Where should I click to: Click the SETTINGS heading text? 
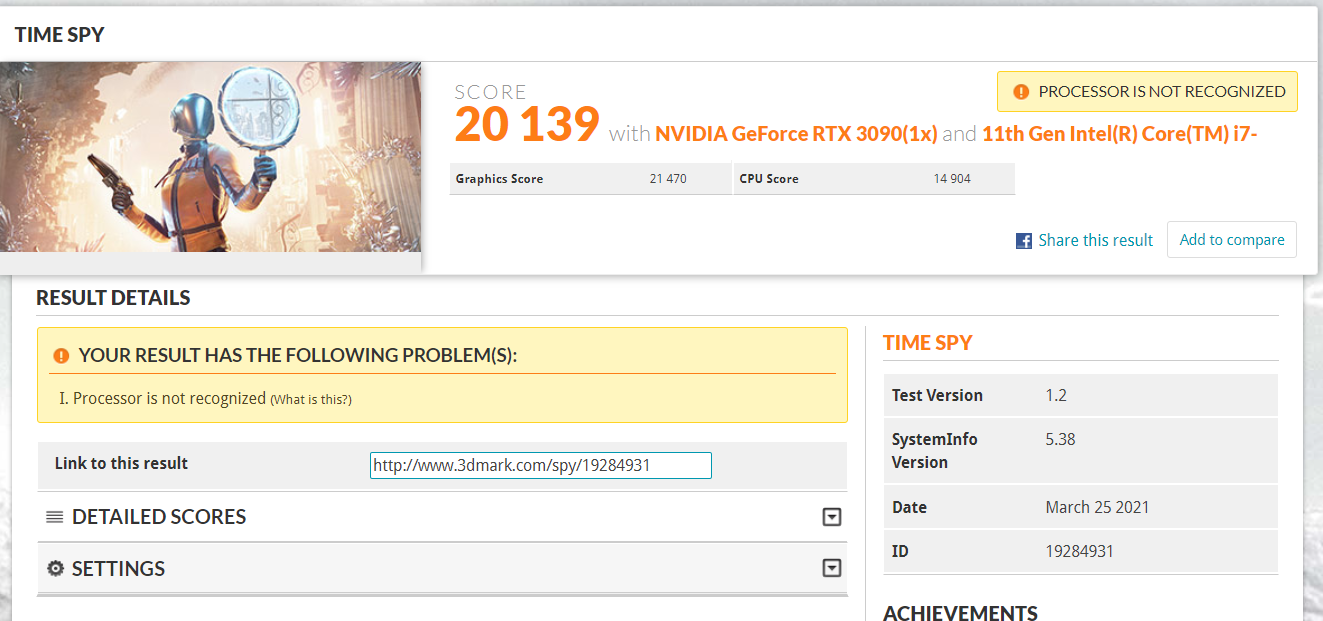[x=118, y=568]
